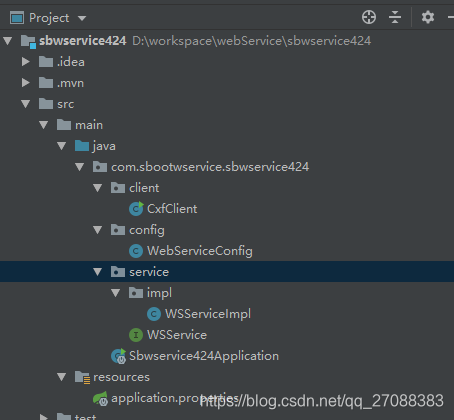
Task: Click the service package icon
Action: tap(118, 272)
